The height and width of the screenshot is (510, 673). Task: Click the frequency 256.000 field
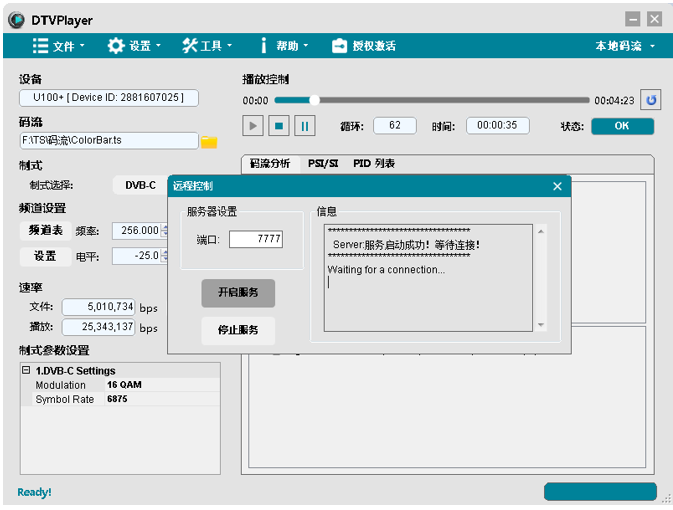tap(136, 231)
